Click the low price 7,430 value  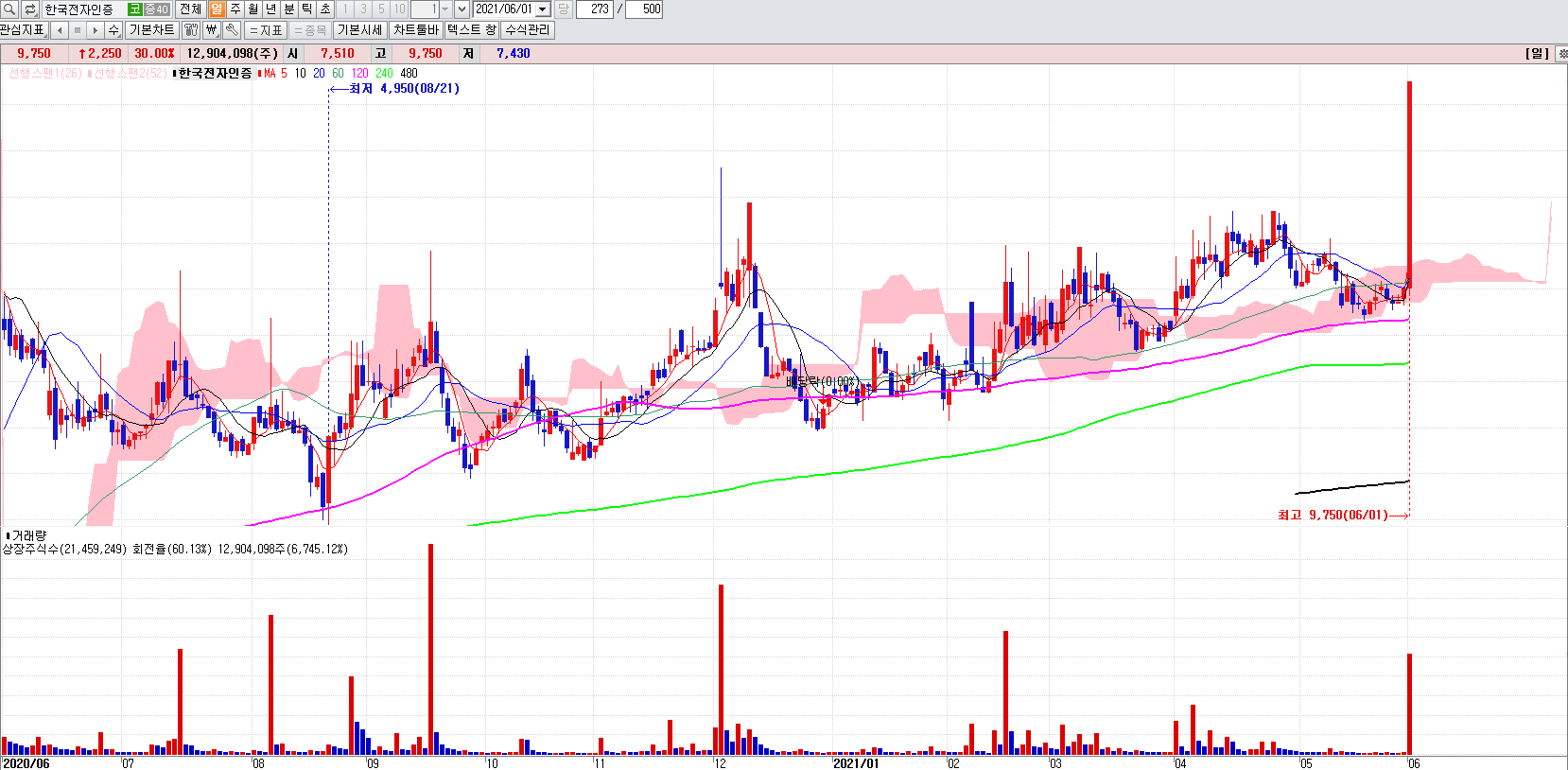pyautogui.click(x=514, y=54)
